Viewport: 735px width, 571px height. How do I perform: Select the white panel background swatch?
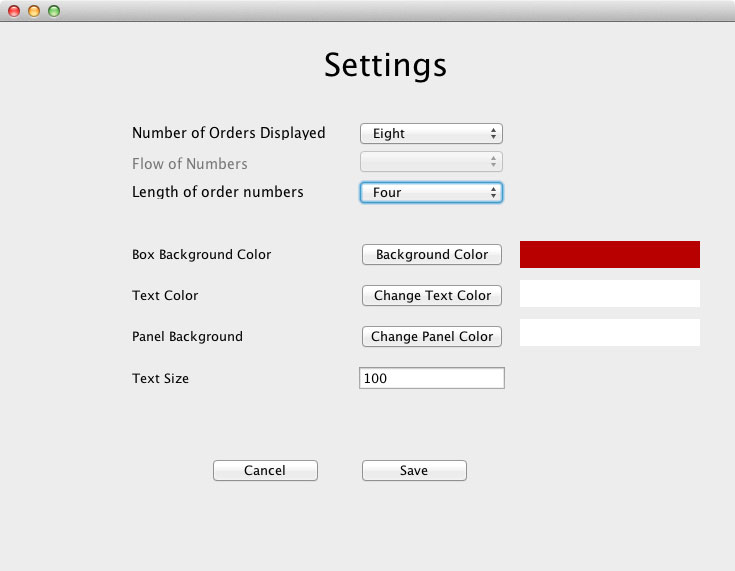(x=610, y=332)
